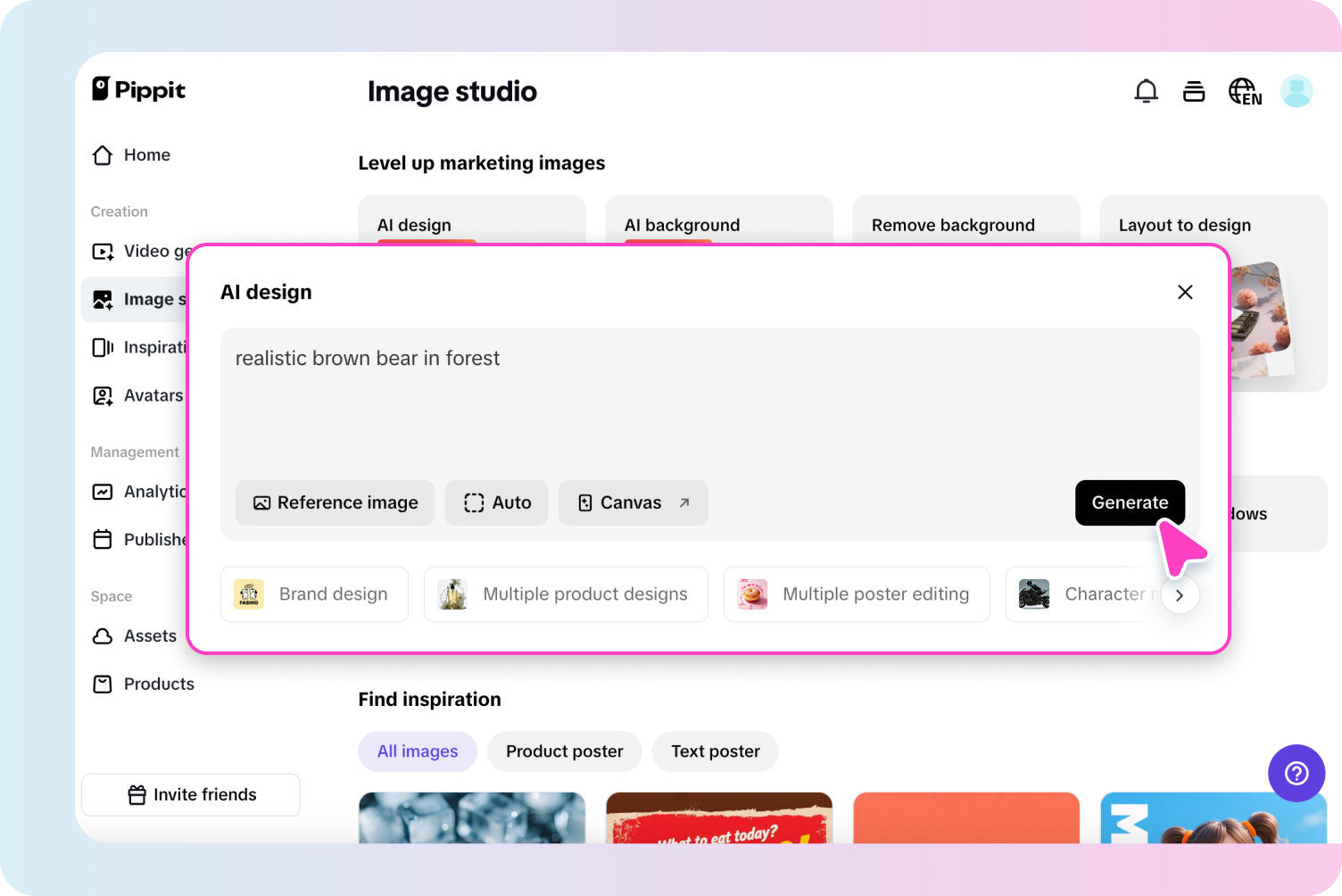1342x896 pixels.
Task: Click the Assets cloud icon
Action: [x=103, y=636]
